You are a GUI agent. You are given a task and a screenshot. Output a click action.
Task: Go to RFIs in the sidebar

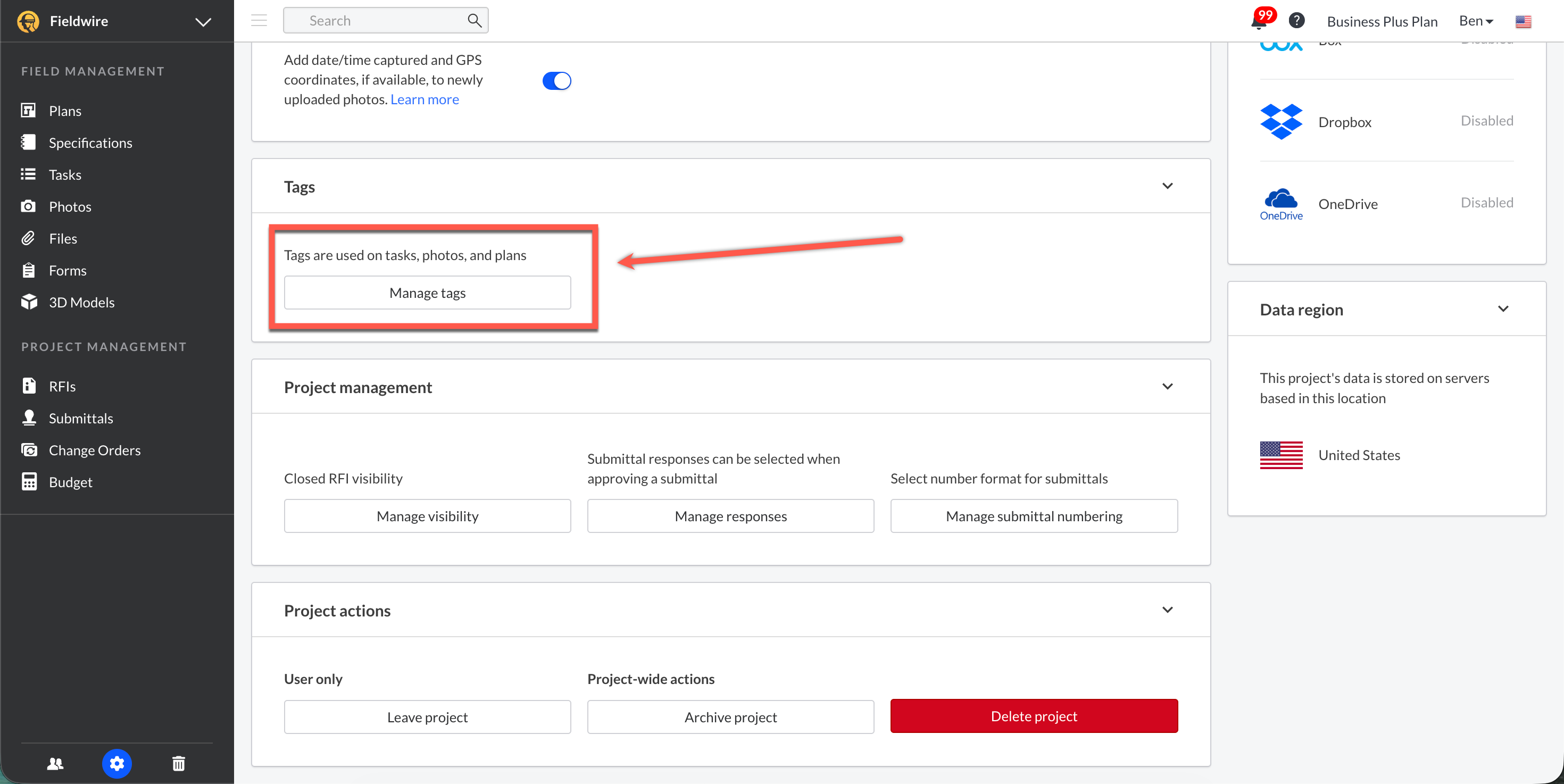pos(62,387)
